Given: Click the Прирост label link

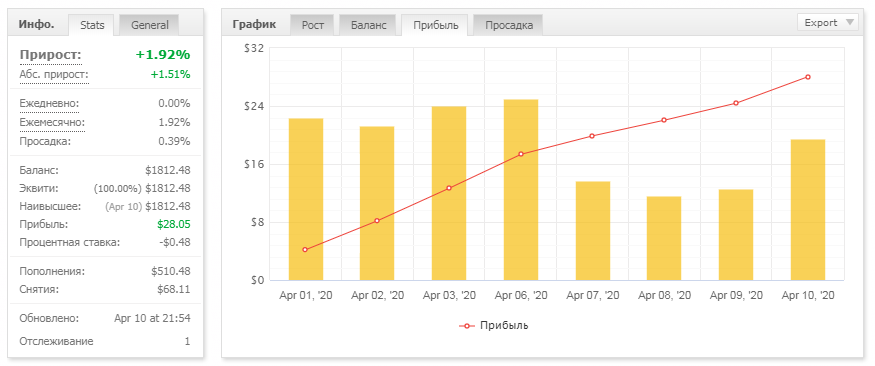Looking at the screenshot, I should (50, 55).
